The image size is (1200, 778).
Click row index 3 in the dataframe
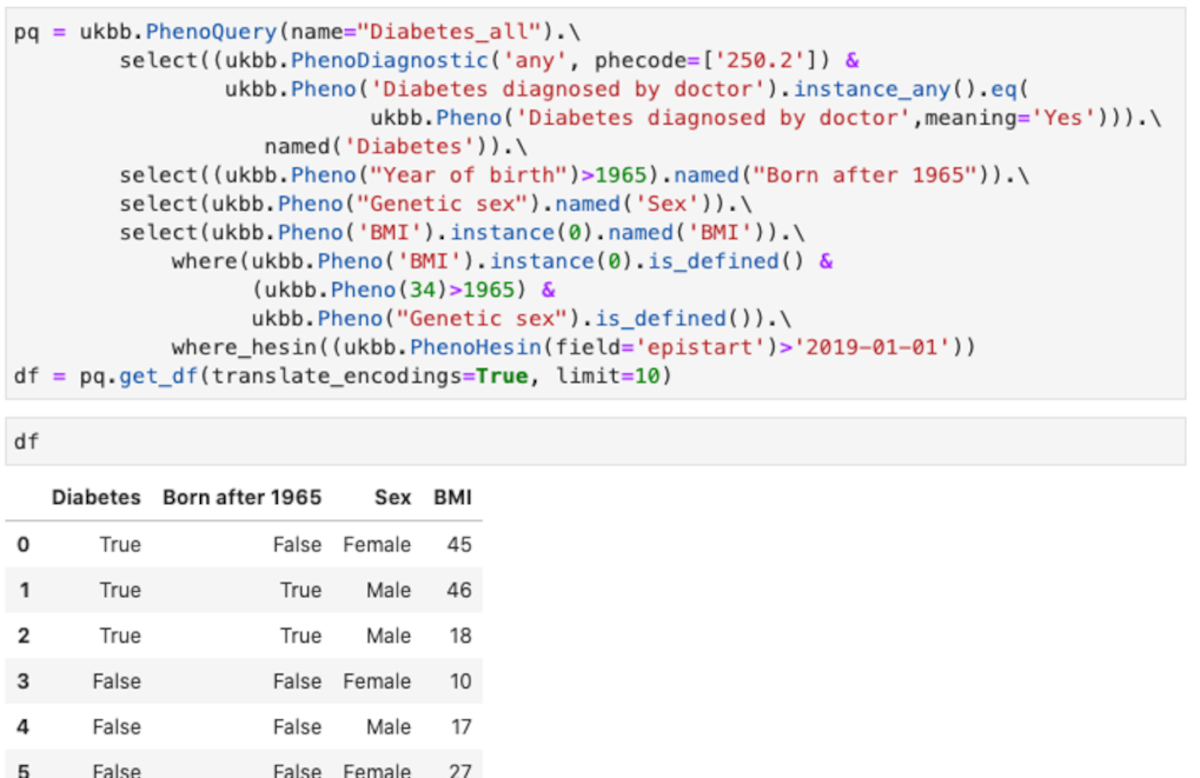(23, 681)
